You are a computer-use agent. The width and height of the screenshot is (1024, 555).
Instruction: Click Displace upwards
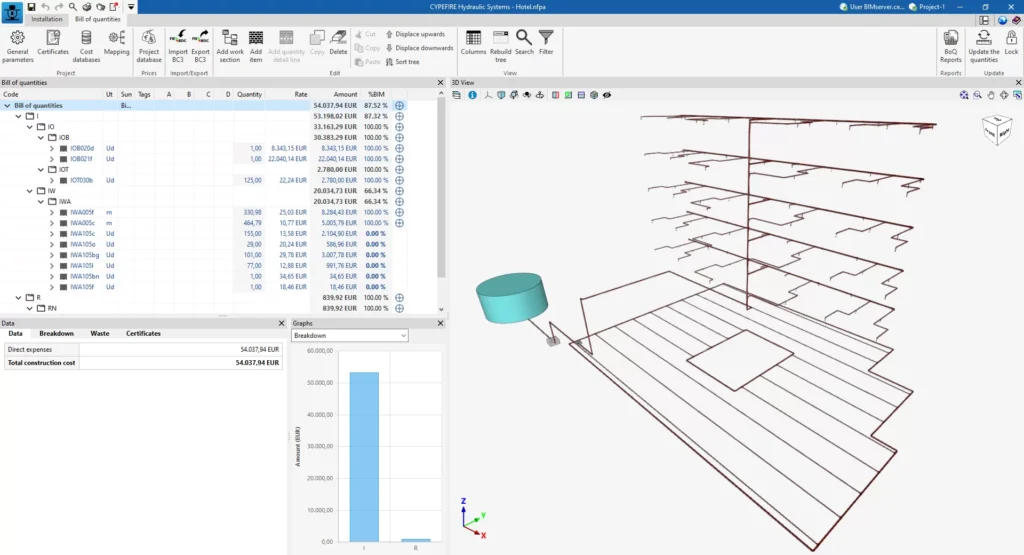pyautogui.click(x=415, y=34)
